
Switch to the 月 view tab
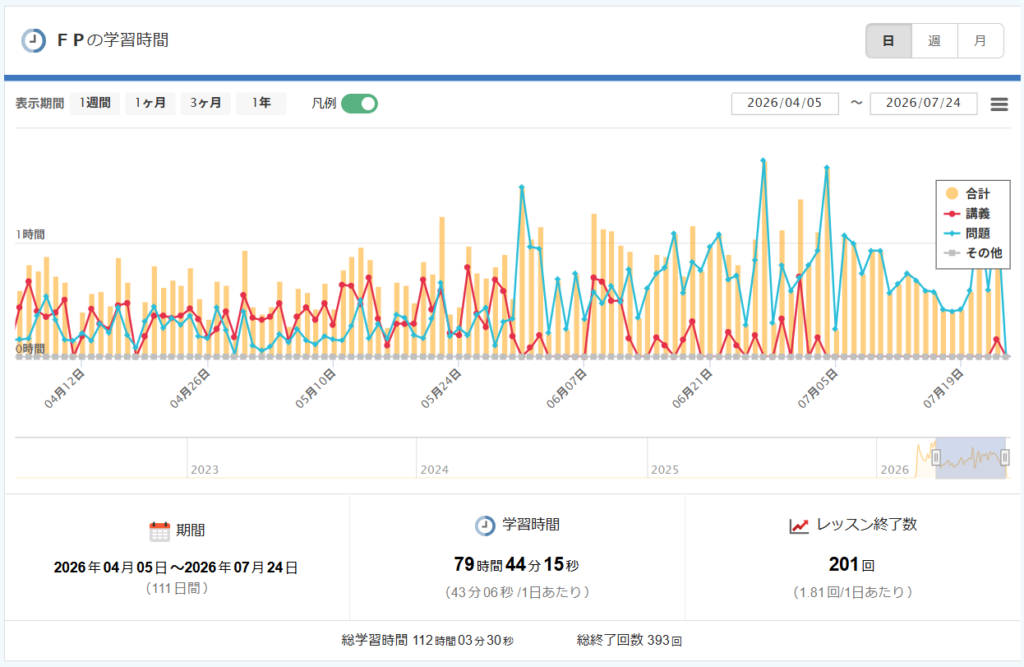point(980,41)
